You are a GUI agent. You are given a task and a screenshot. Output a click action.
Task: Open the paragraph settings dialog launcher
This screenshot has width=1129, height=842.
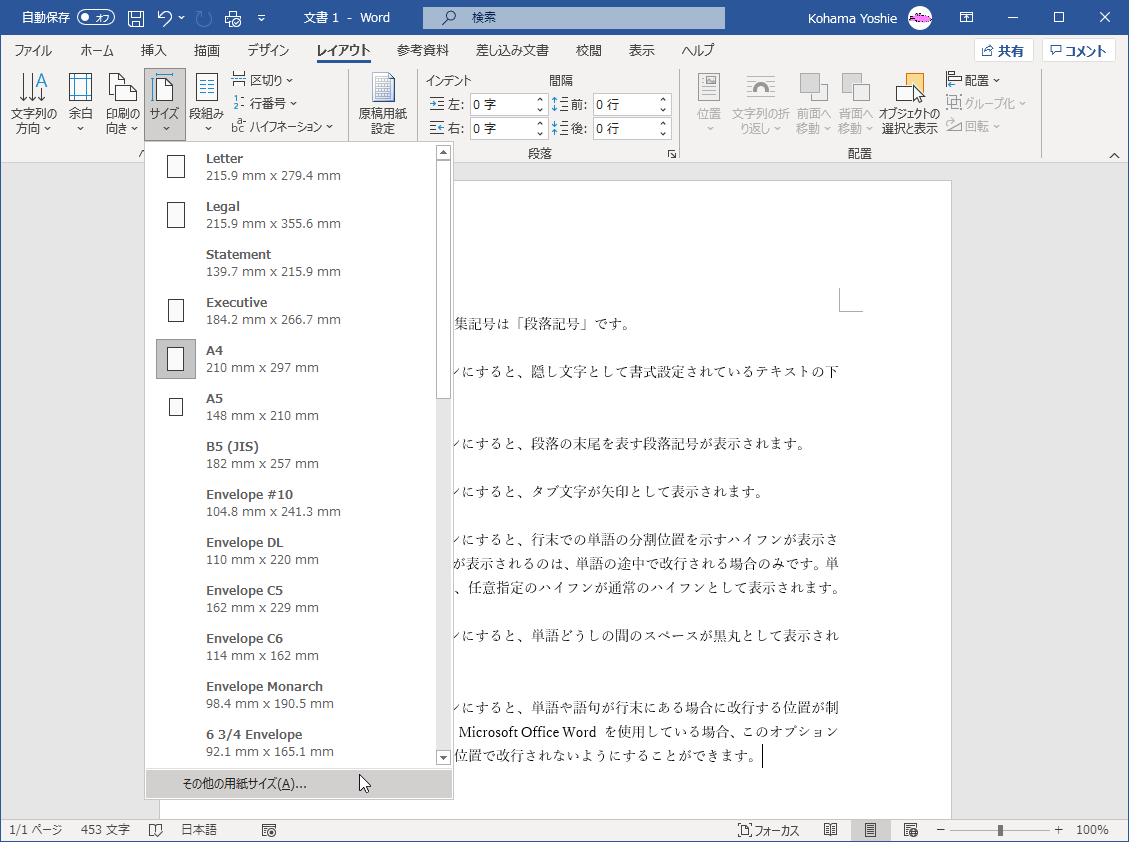[x=671, y=153]
